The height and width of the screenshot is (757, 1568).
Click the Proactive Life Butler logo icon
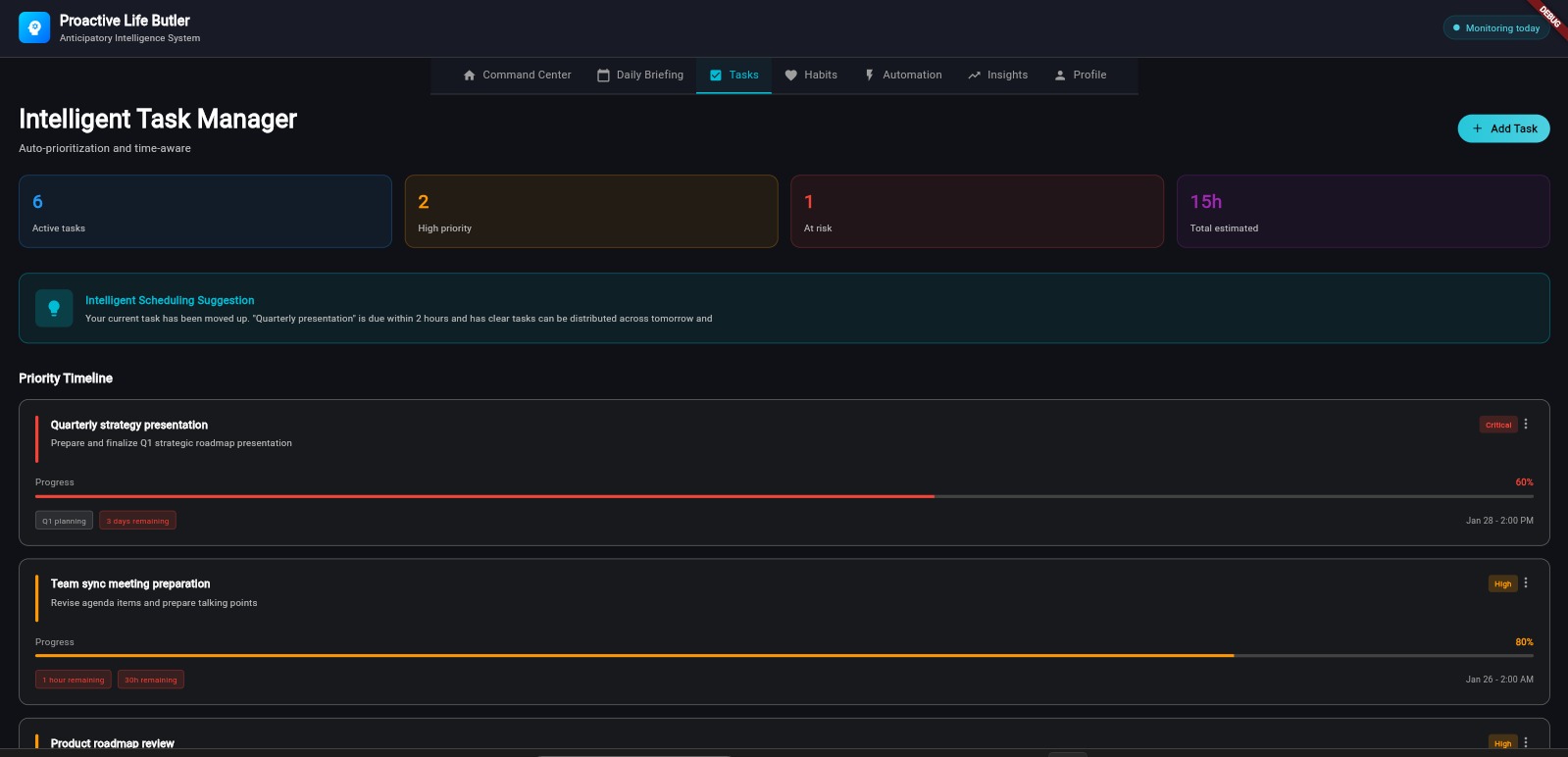pos(34,27)
